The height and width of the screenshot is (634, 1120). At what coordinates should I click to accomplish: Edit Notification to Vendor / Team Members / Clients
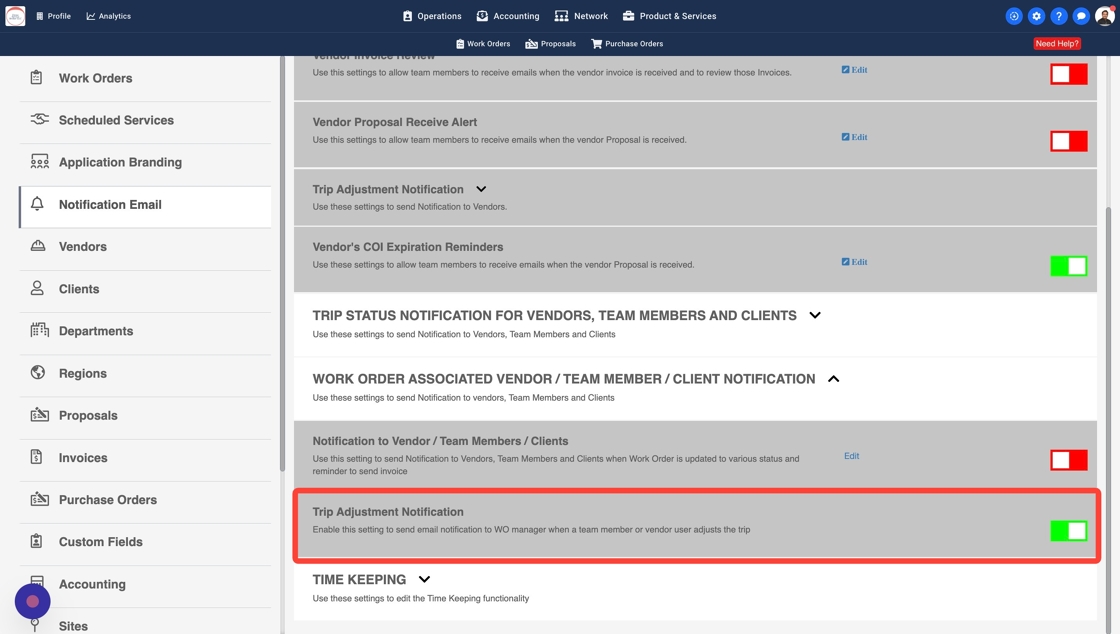click(x=851, y=456)
